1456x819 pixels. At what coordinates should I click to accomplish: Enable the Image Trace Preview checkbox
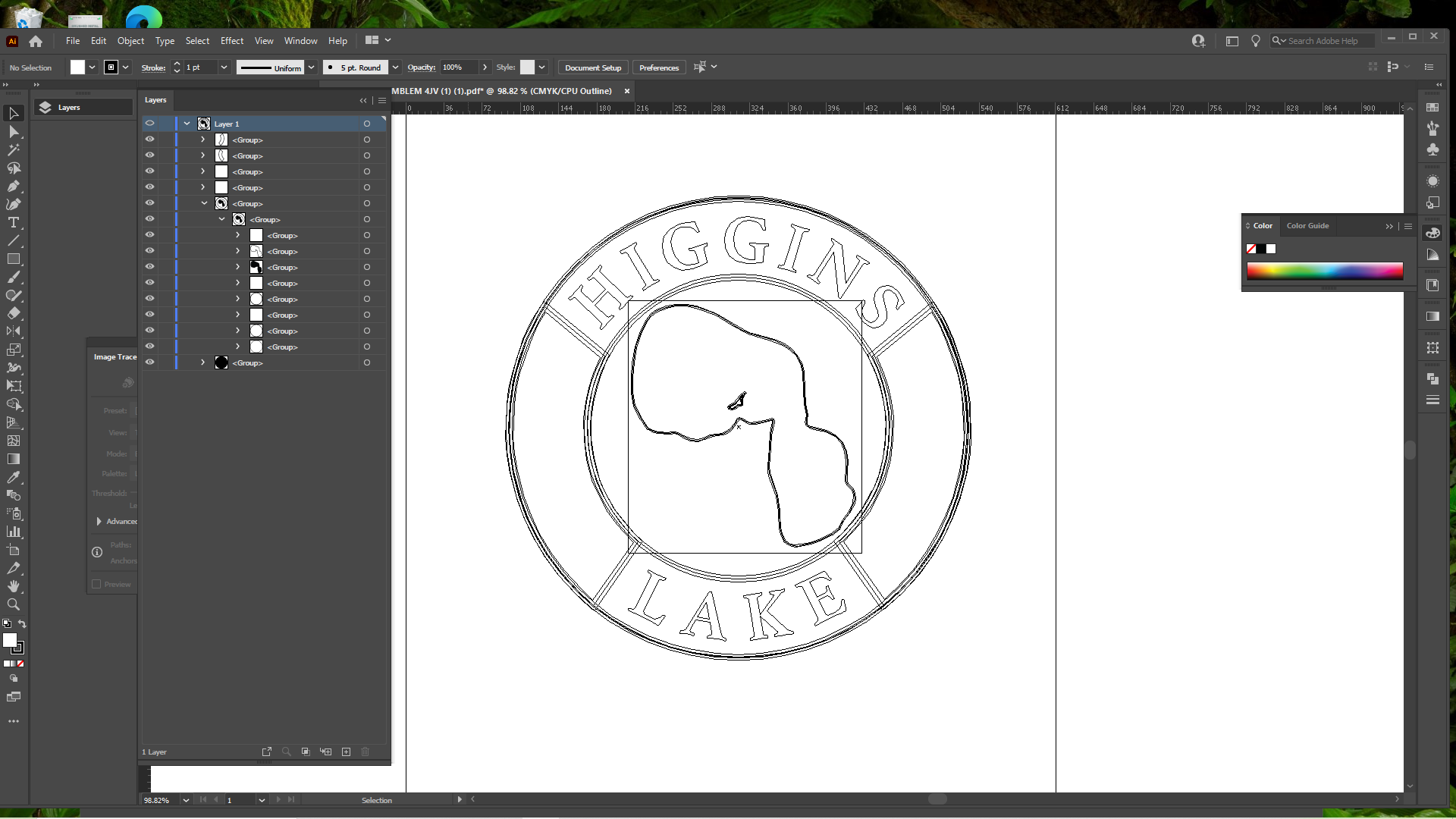[x=96, y=584]
